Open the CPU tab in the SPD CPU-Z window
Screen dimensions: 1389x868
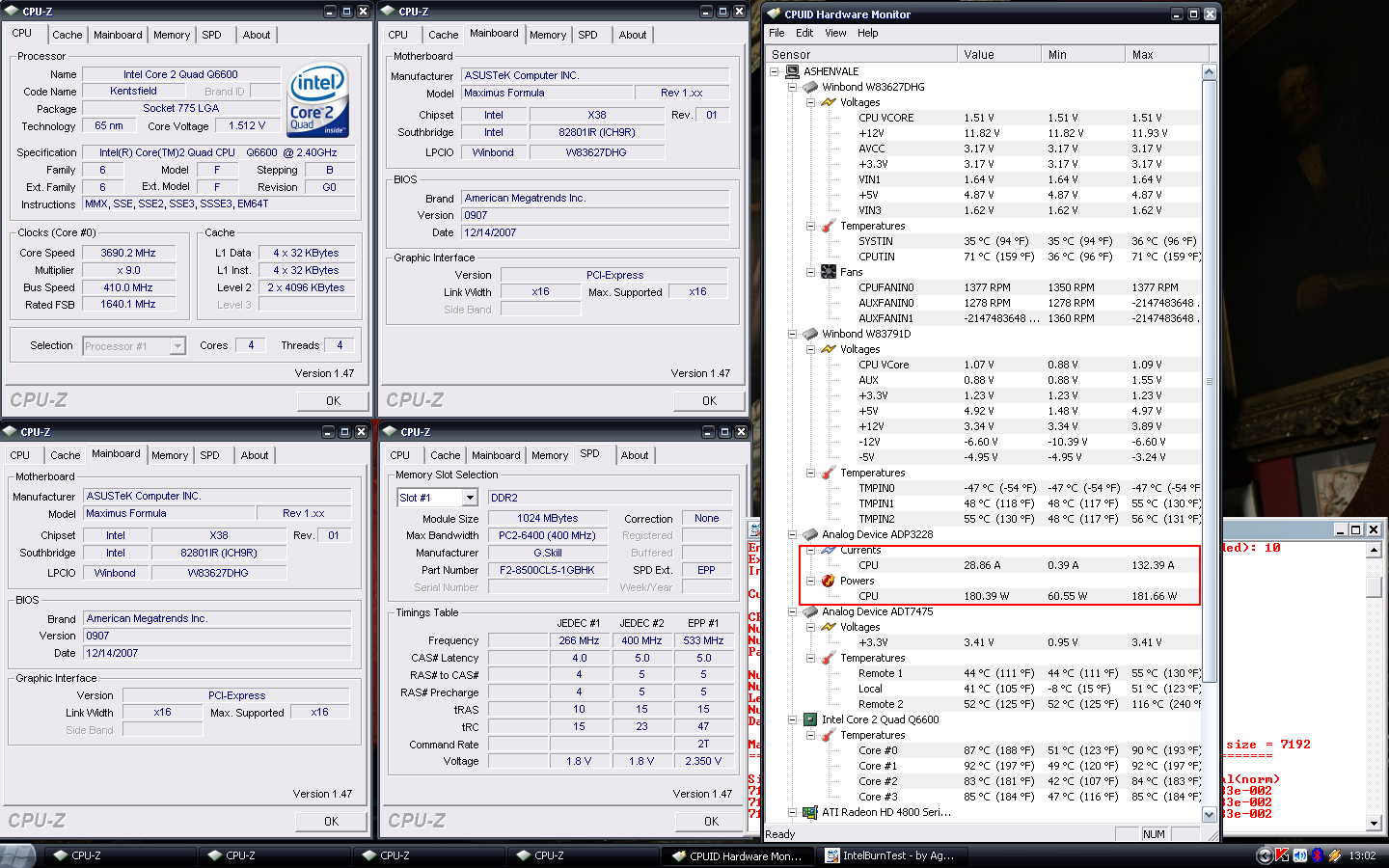400,455
